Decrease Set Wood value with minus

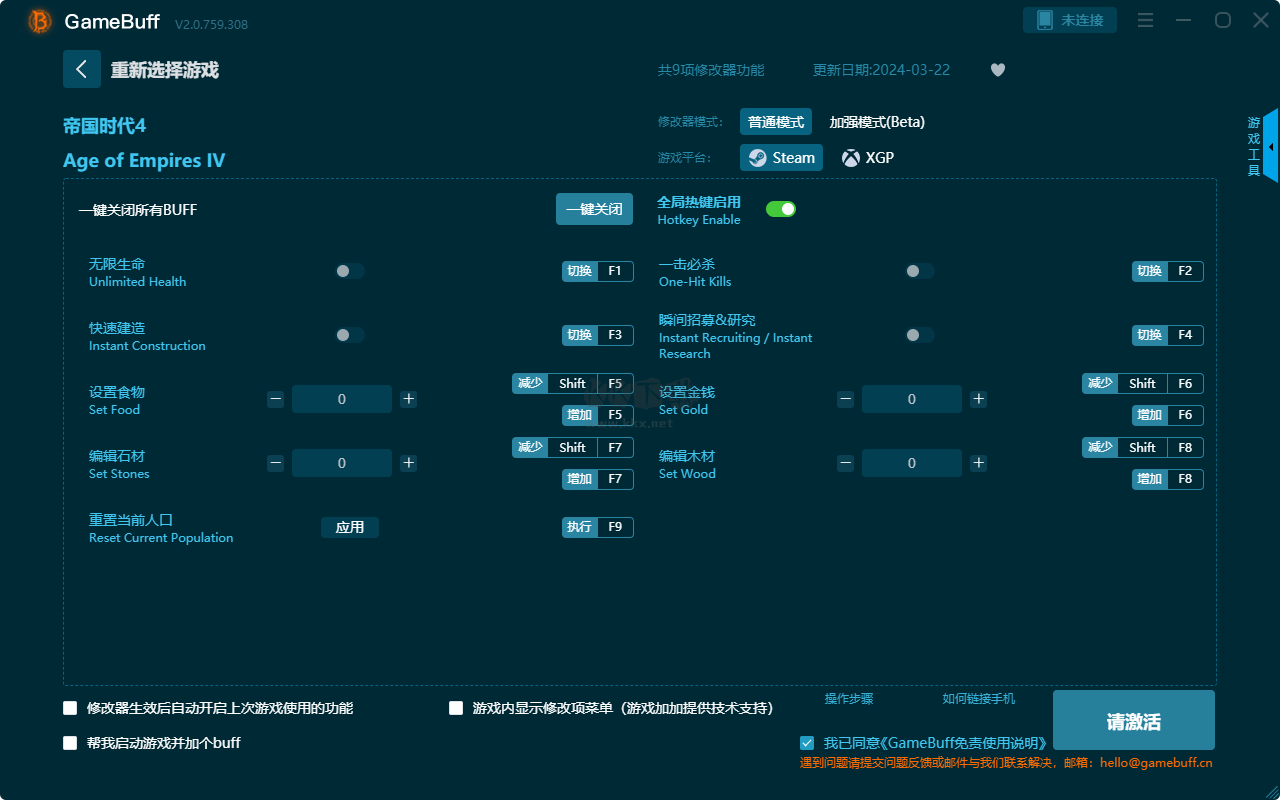click(845, 463)
